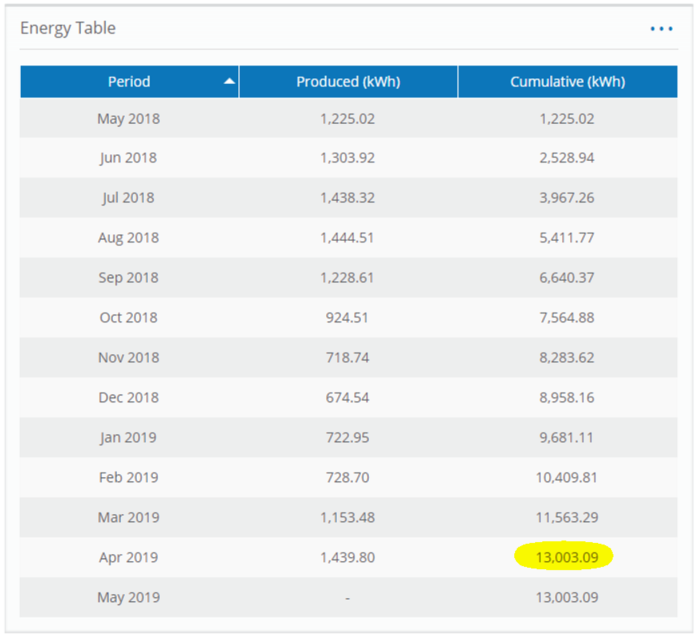Click Nov 2018 produced value 718.74
The image size is (700, 640).
(x=348, y=358)
